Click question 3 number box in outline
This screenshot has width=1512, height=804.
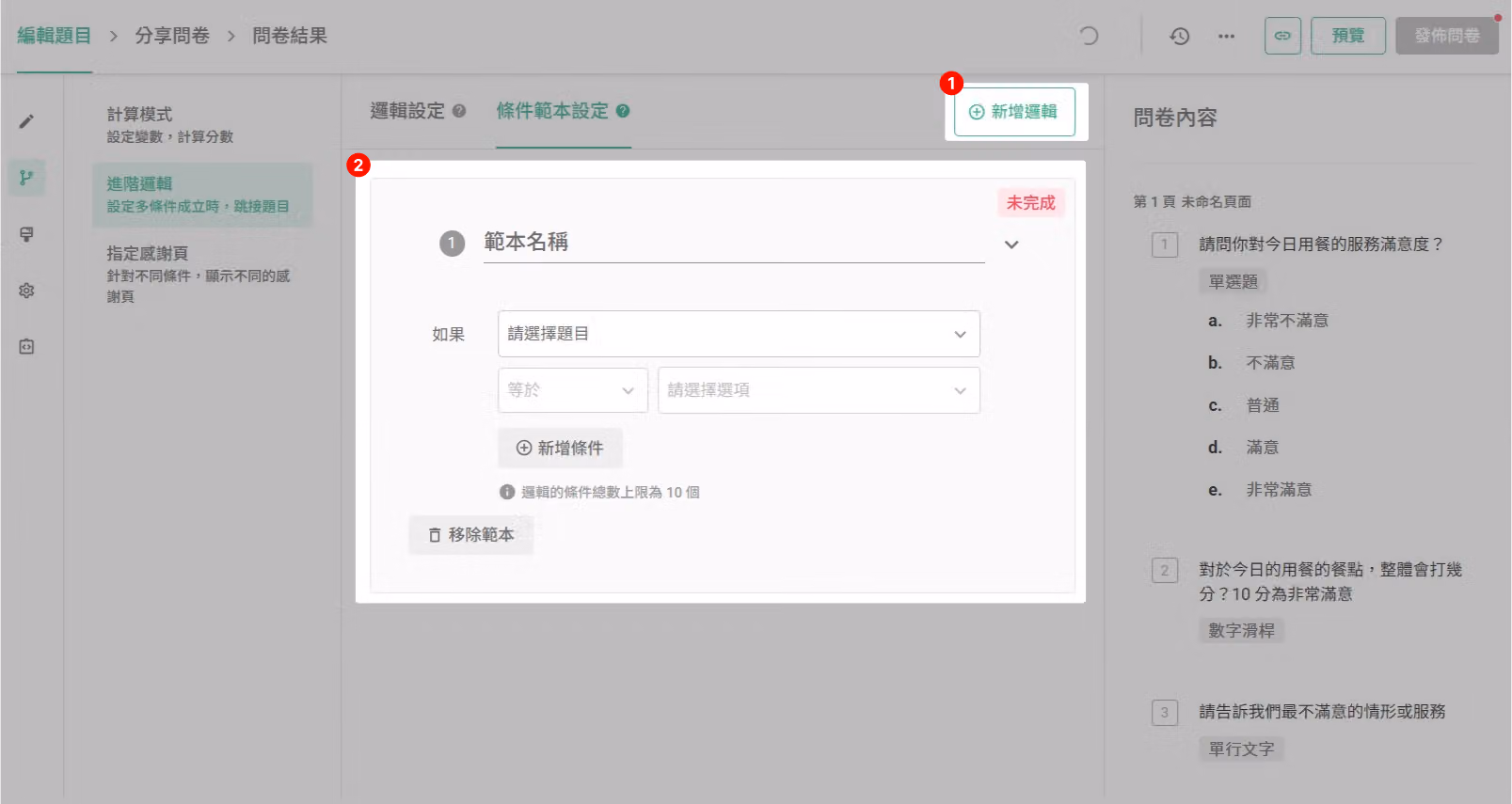pyautogui.click(x=1165, y=713)
